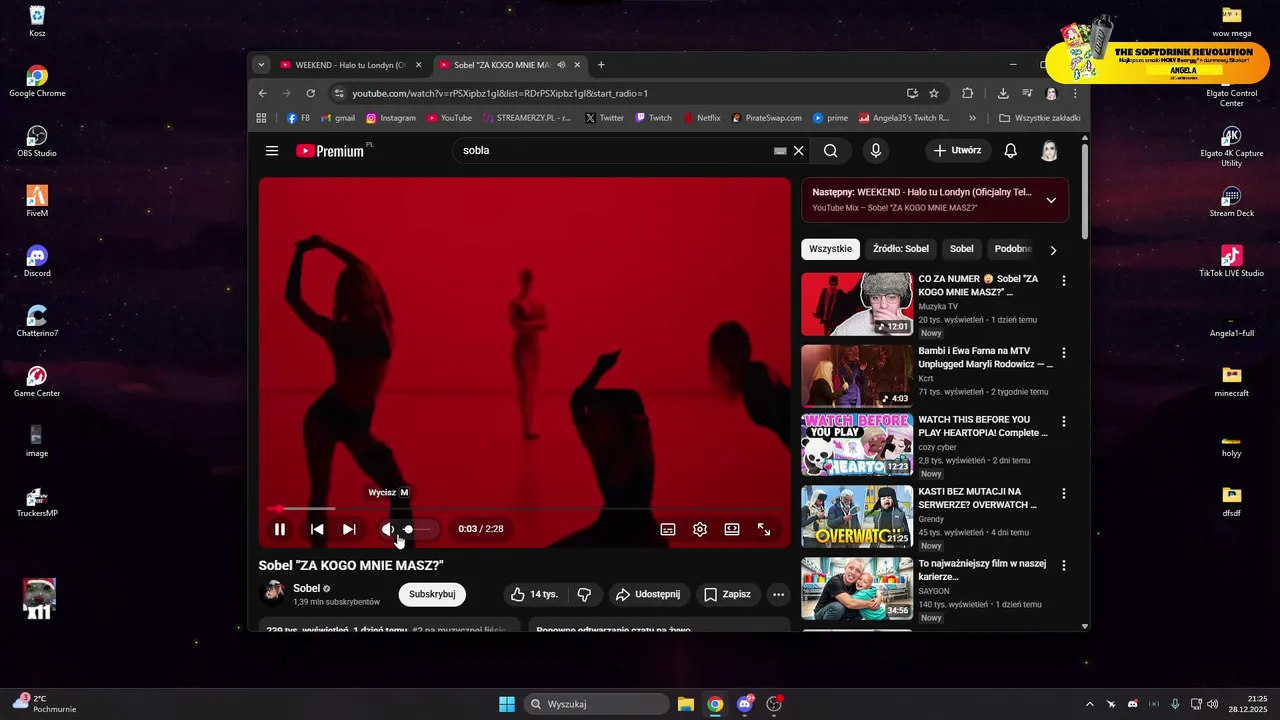The image size is (1280, 720).
Task: Adjust the player volume slider
Action: (x=417, y=529)
